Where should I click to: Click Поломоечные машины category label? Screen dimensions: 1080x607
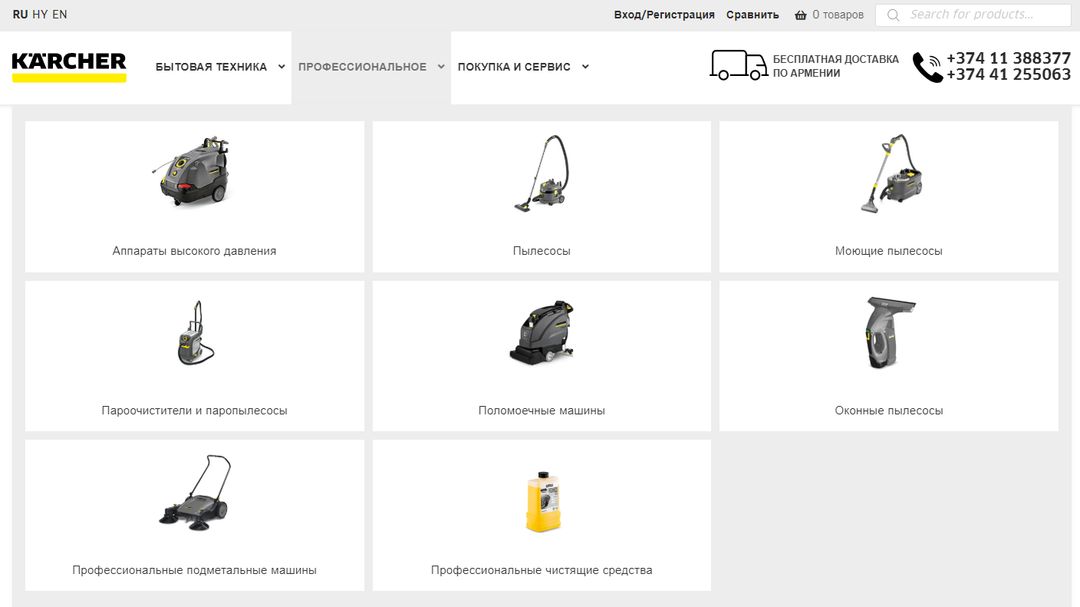[x=541, y=411]
